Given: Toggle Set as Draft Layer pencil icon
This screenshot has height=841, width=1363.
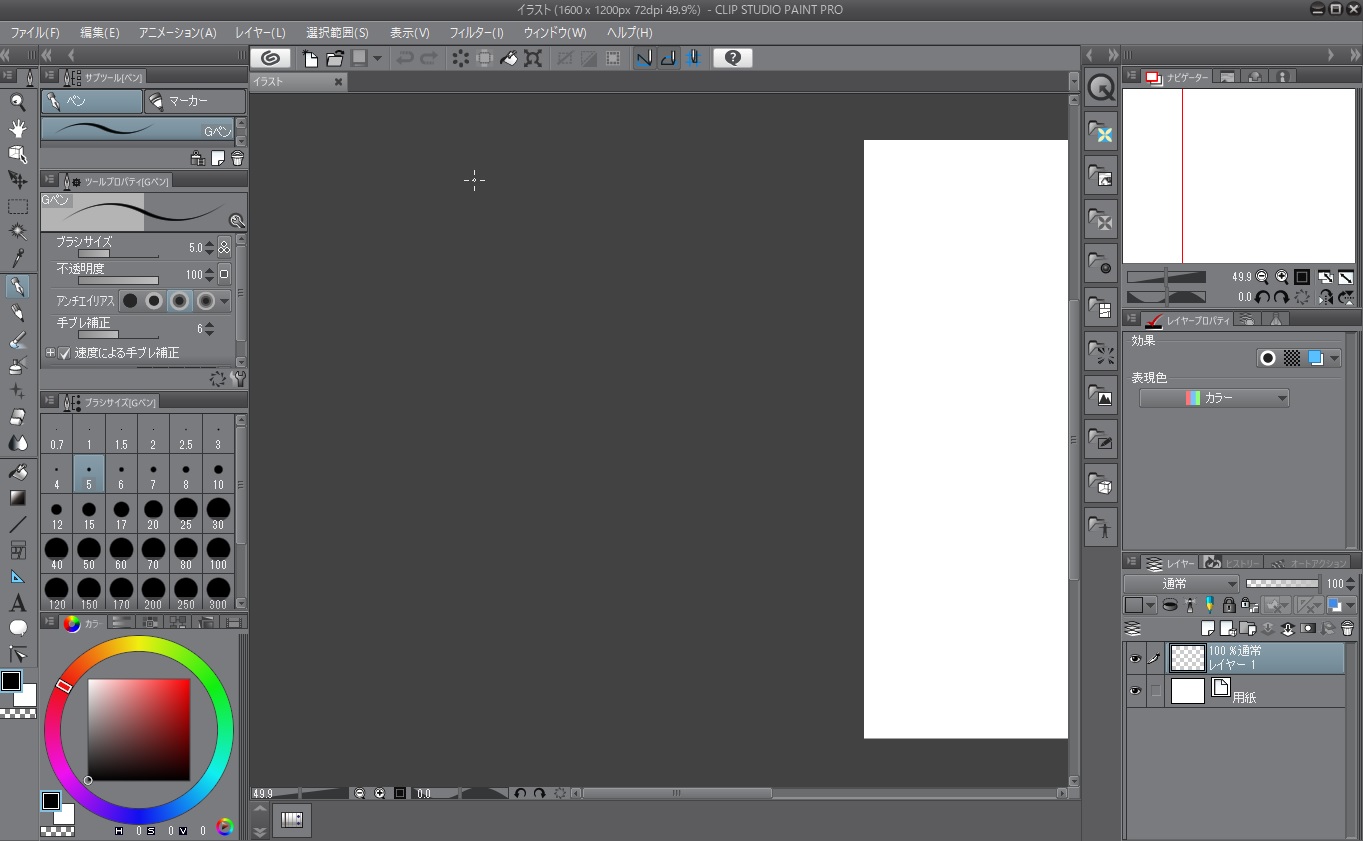Looking at the screenshot, I should [x=1209, y=605].
